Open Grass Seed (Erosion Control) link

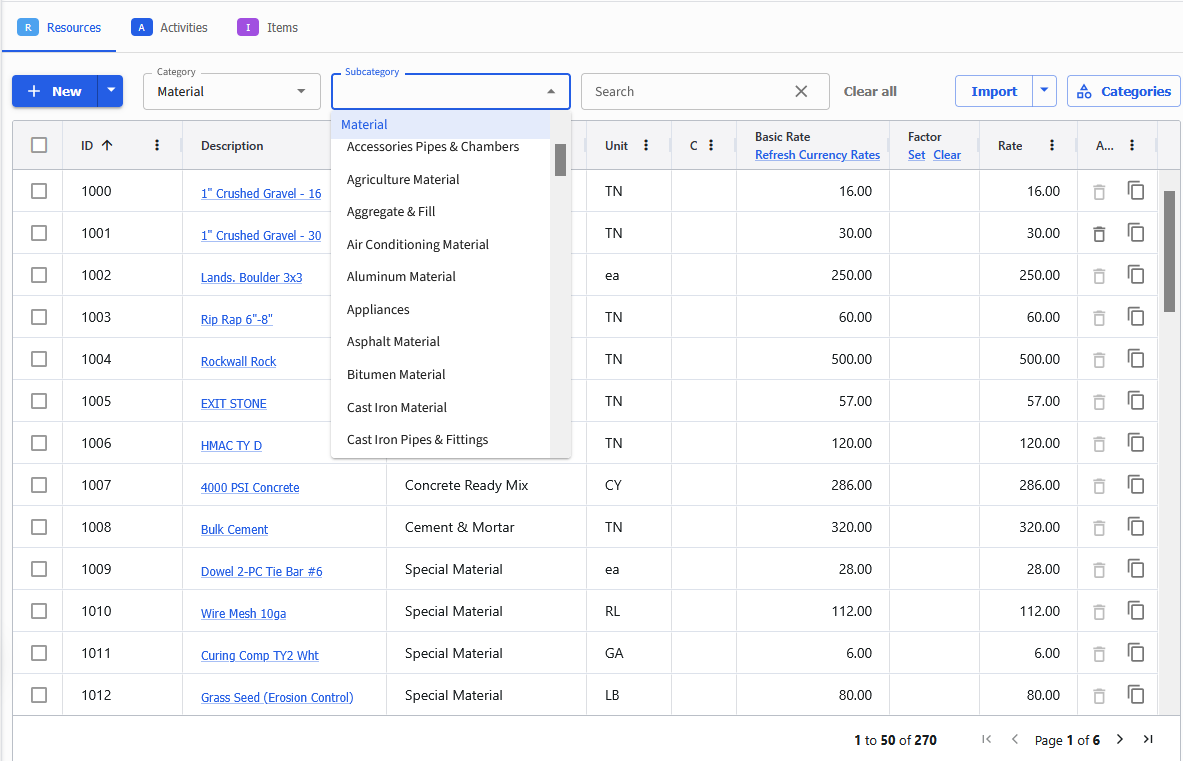click(277, 698)
